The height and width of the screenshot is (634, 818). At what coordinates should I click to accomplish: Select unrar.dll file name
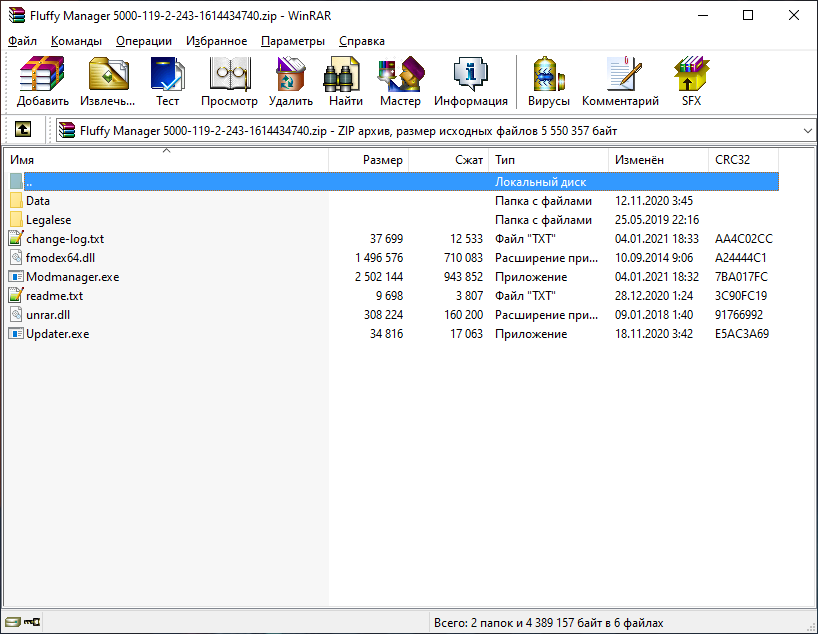[x=48, y=315]
